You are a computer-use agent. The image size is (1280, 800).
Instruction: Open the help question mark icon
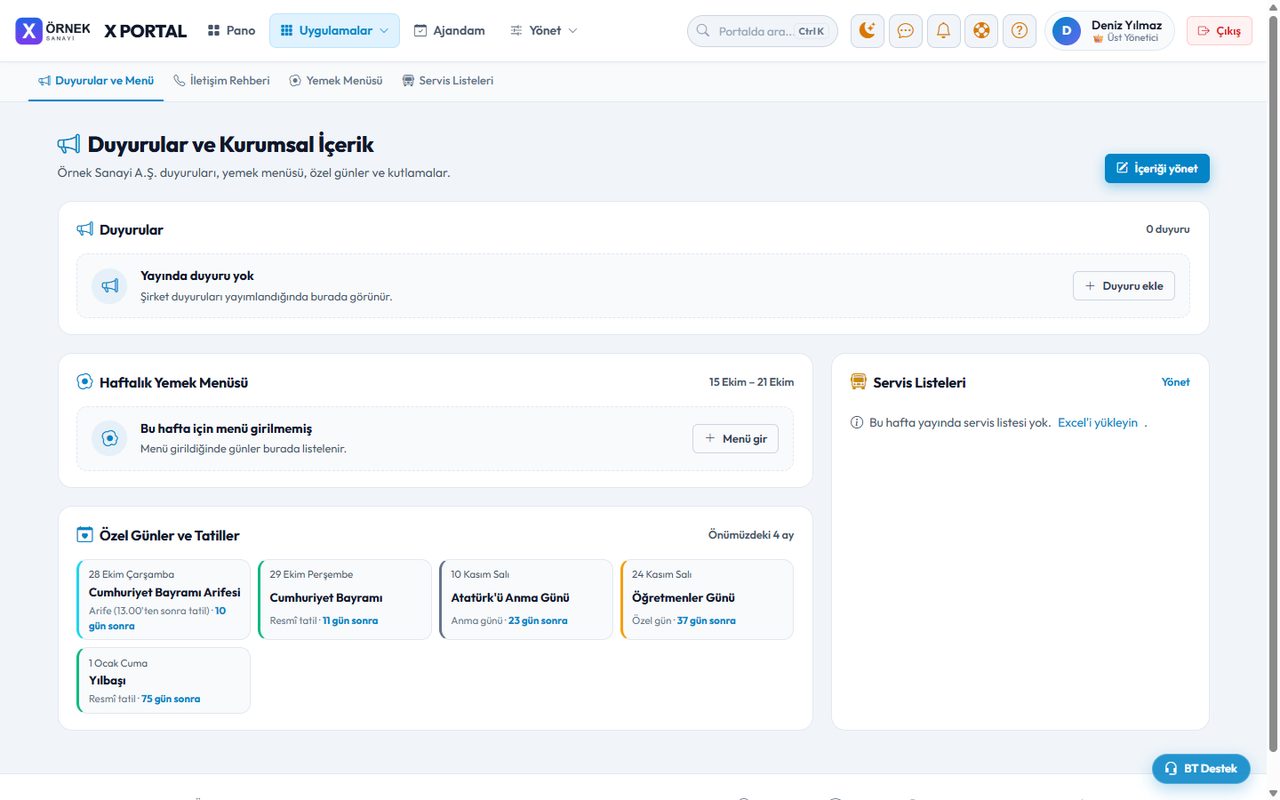click(1019, 31)
